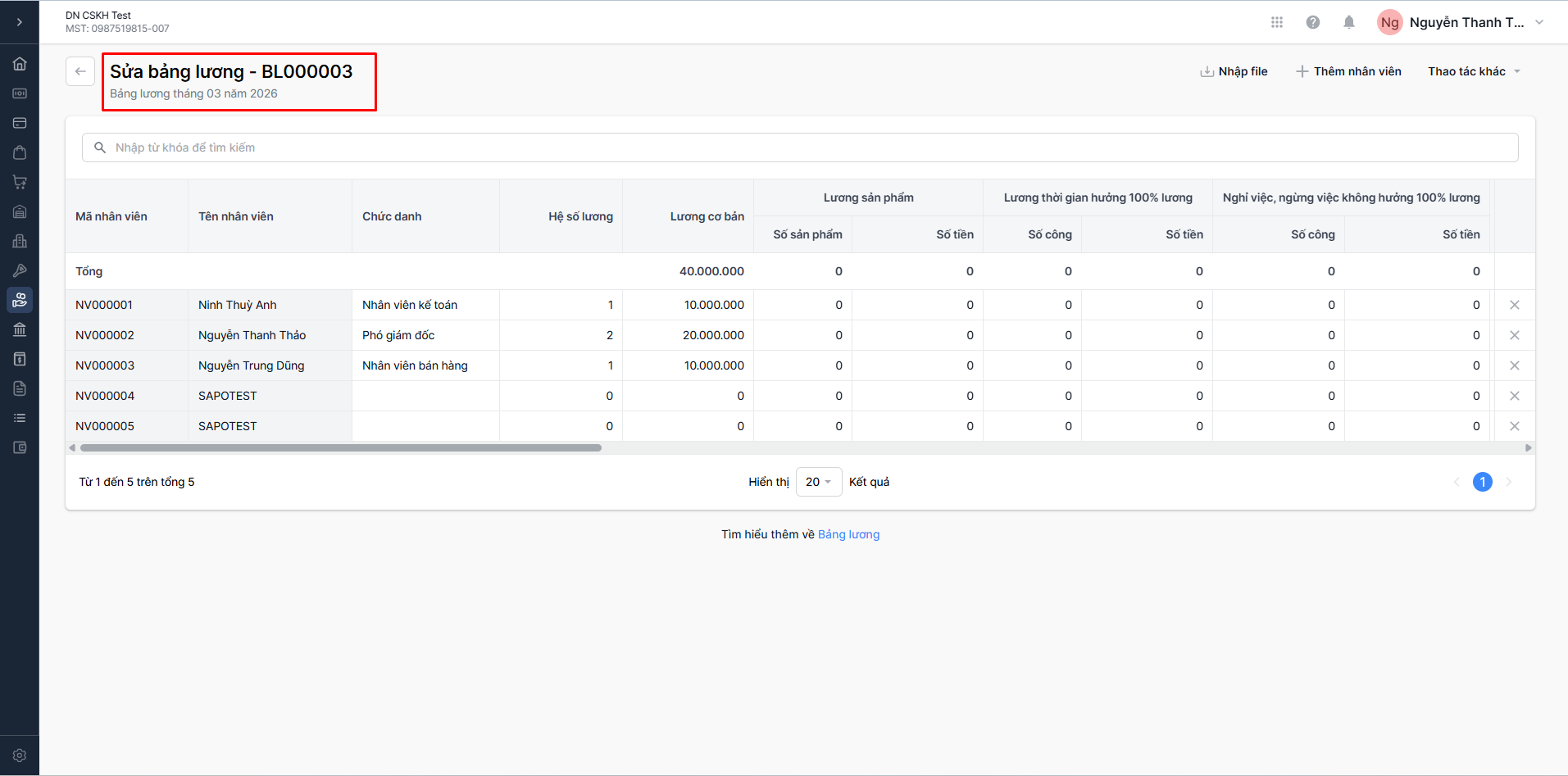Click the Nhập file button
Viewport: 1568px width, 776px height.
pyautogui.click(x=1234, y=71)
